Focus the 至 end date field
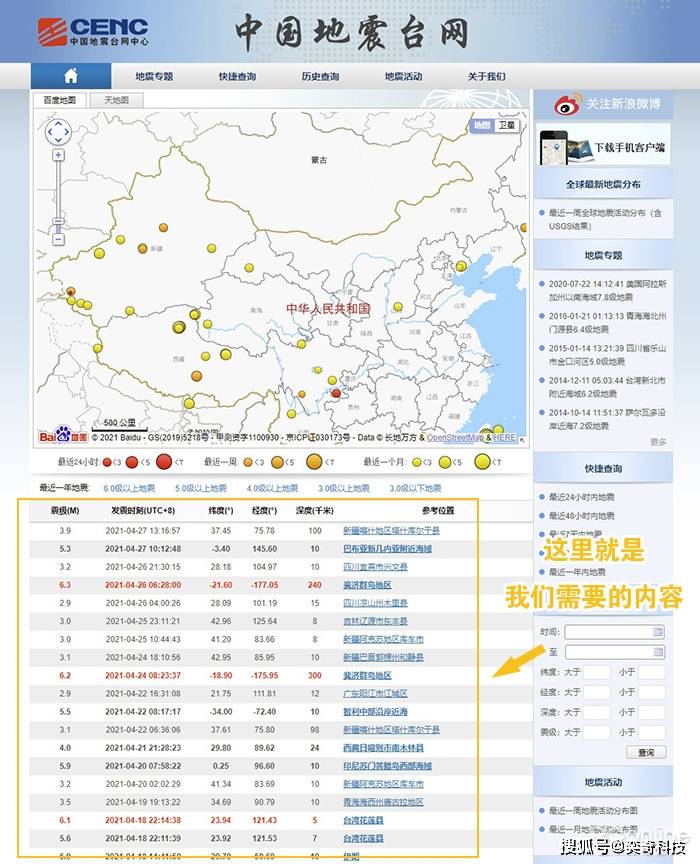This screenshot has height=864, width=700. click(x=615, y=652)
